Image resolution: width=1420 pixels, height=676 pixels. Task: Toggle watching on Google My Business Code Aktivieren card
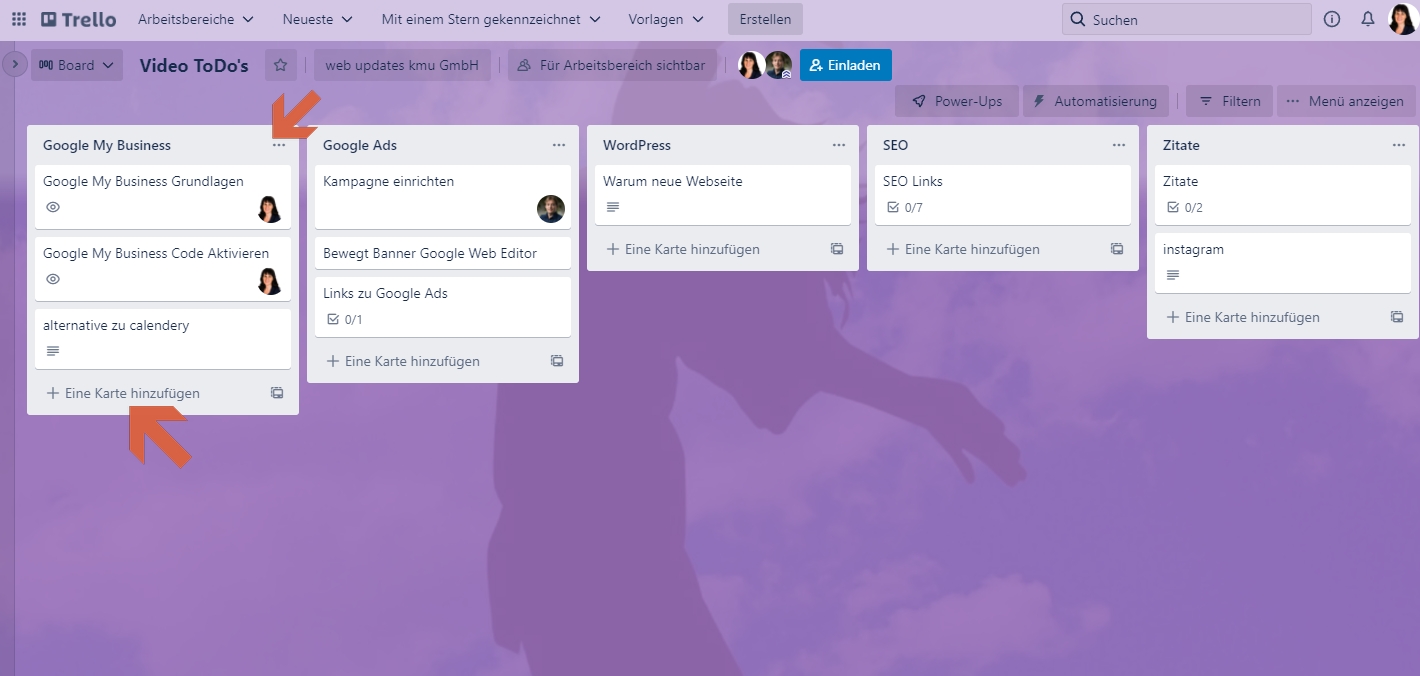point(51,281)
